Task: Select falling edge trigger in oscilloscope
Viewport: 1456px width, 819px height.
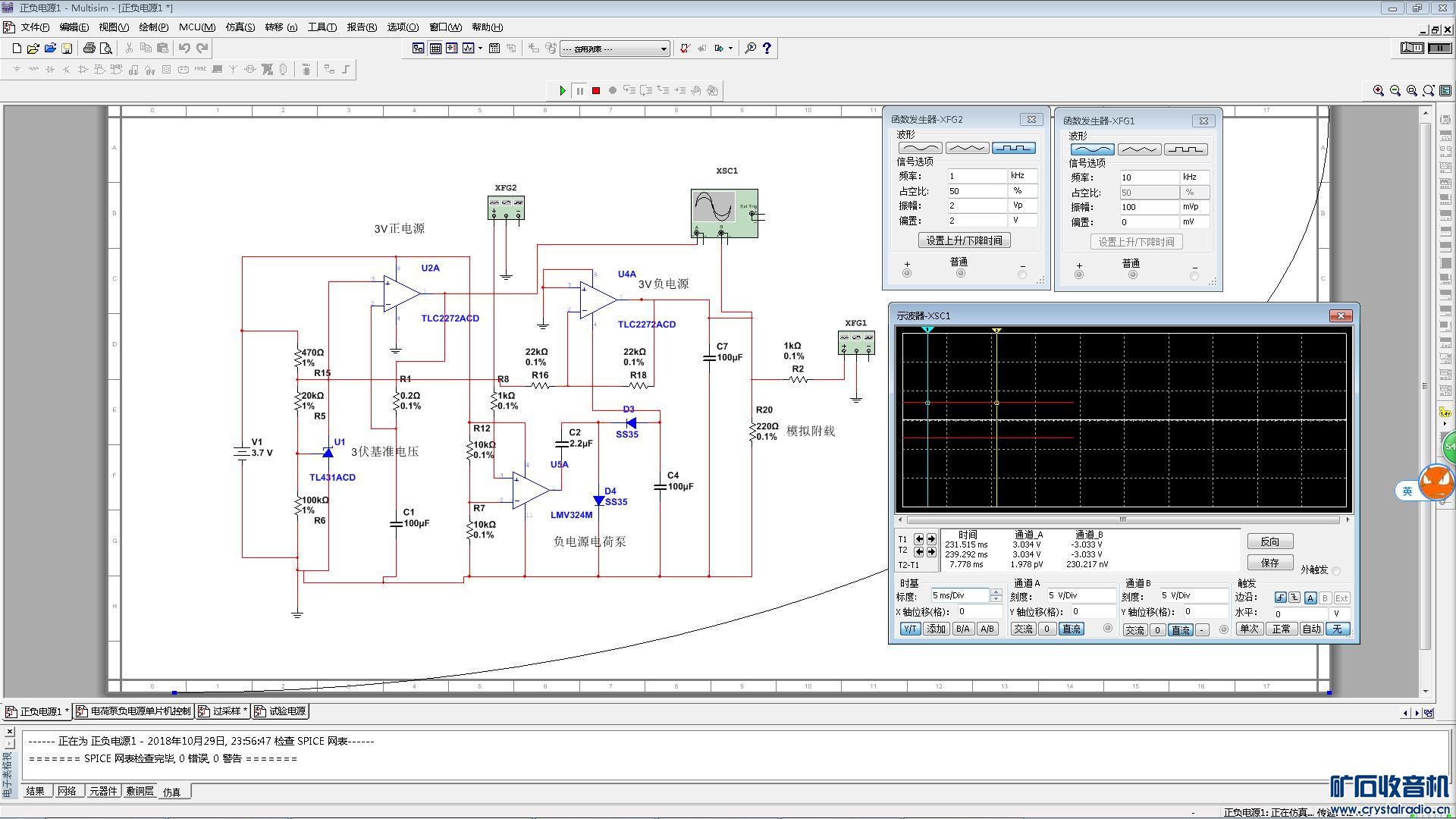Action: coord(1294,598)
